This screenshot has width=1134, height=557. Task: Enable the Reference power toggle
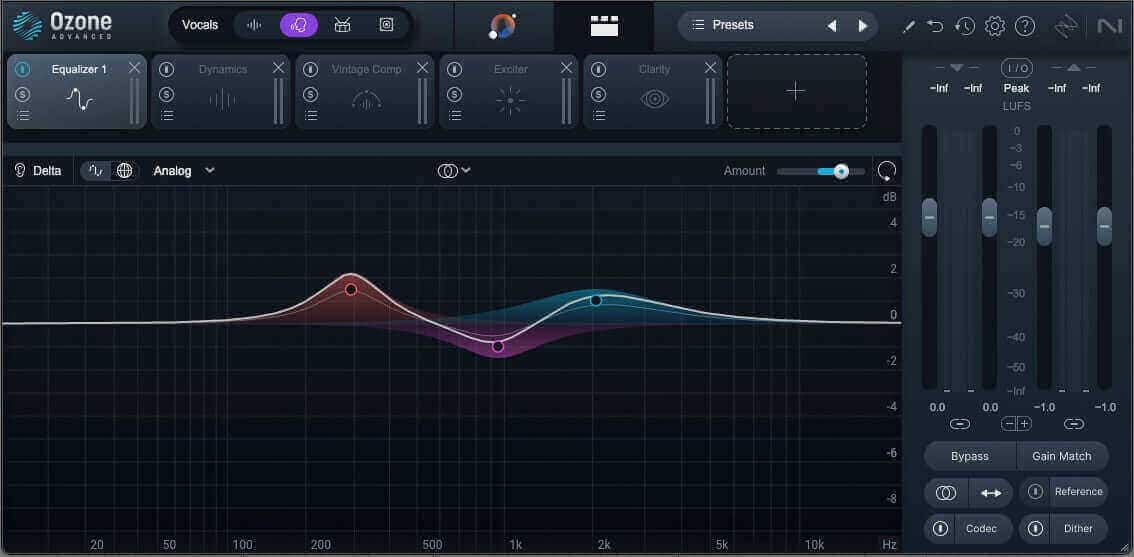[1036, 492]
